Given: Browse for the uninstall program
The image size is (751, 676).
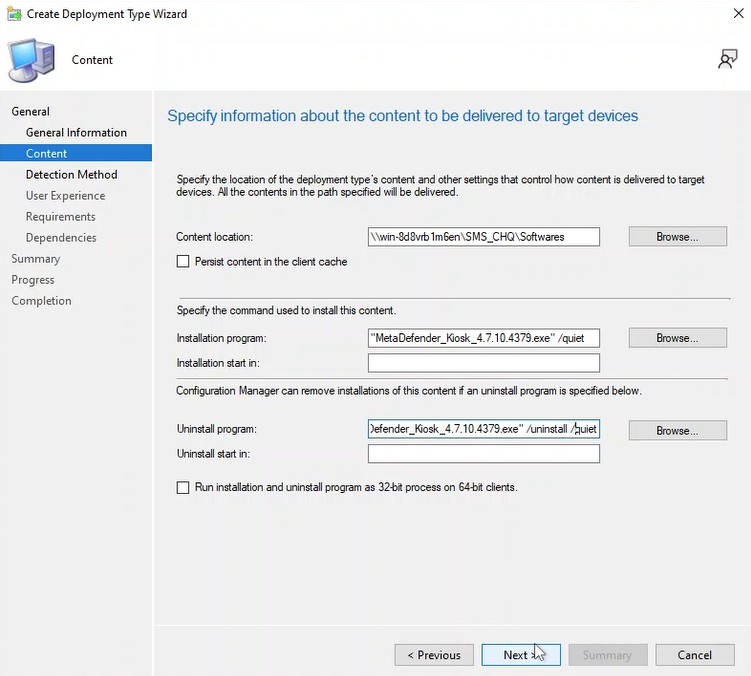Looking at the screenshot, I should (x=677, y=430).
